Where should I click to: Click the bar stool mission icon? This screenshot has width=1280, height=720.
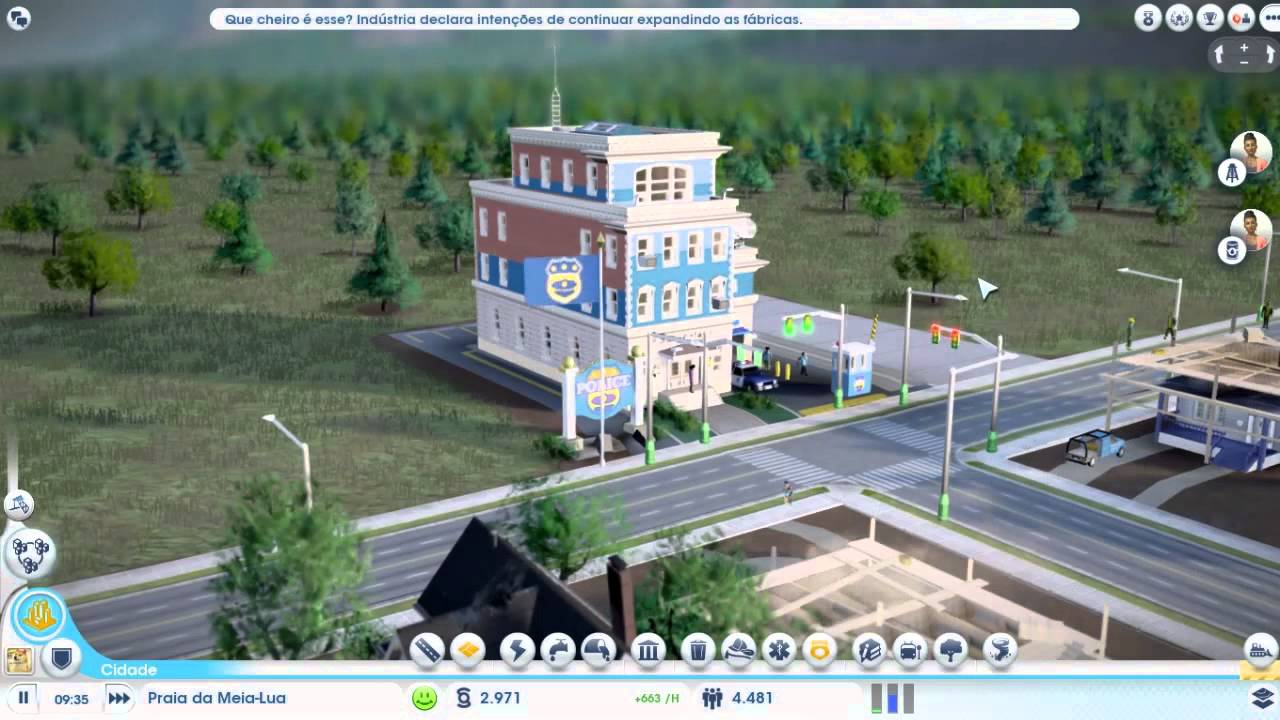pyautogui.click(x=1233, y=174)
